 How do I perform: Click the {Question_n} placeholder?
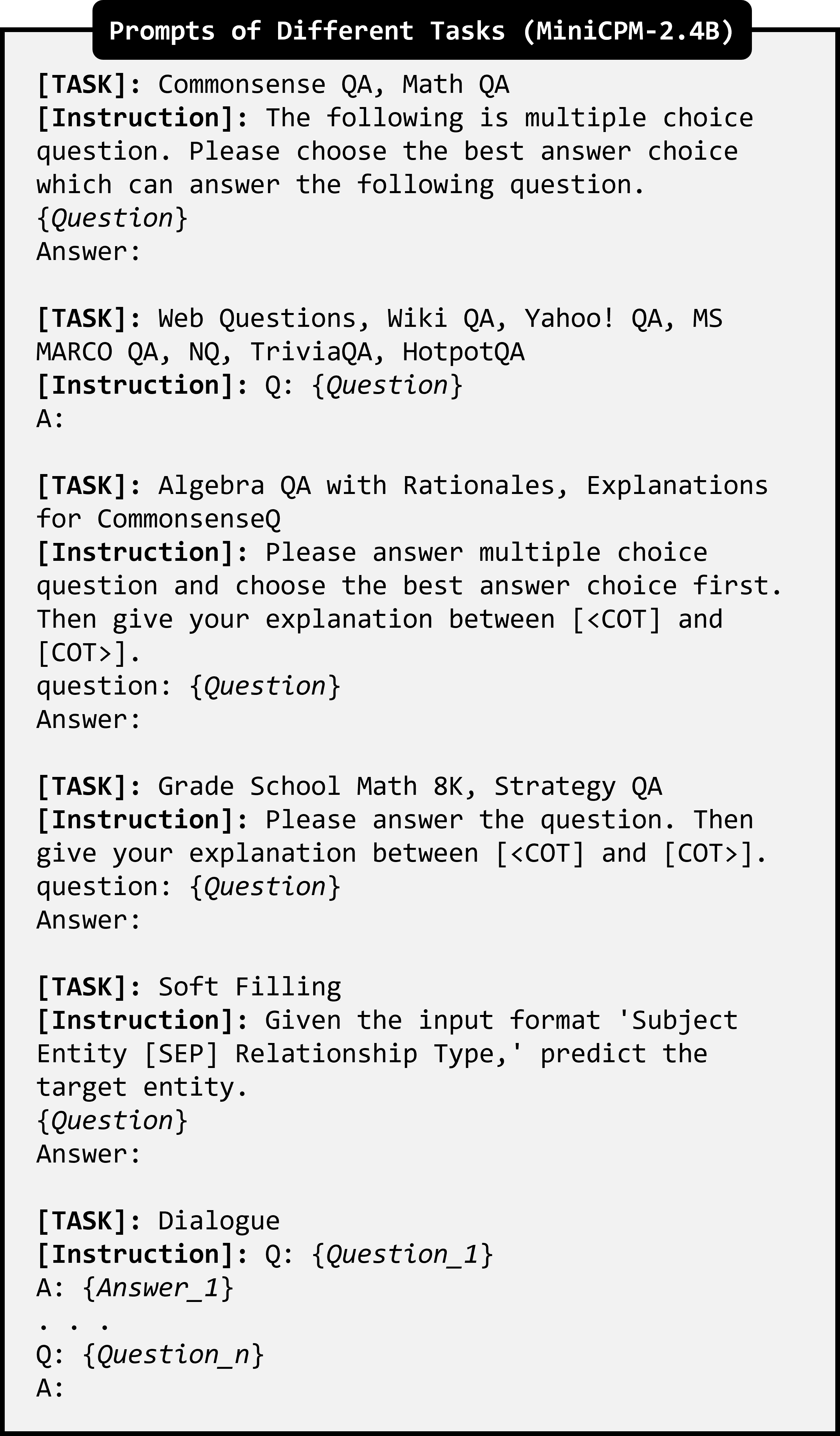[x=173, y=1356]
